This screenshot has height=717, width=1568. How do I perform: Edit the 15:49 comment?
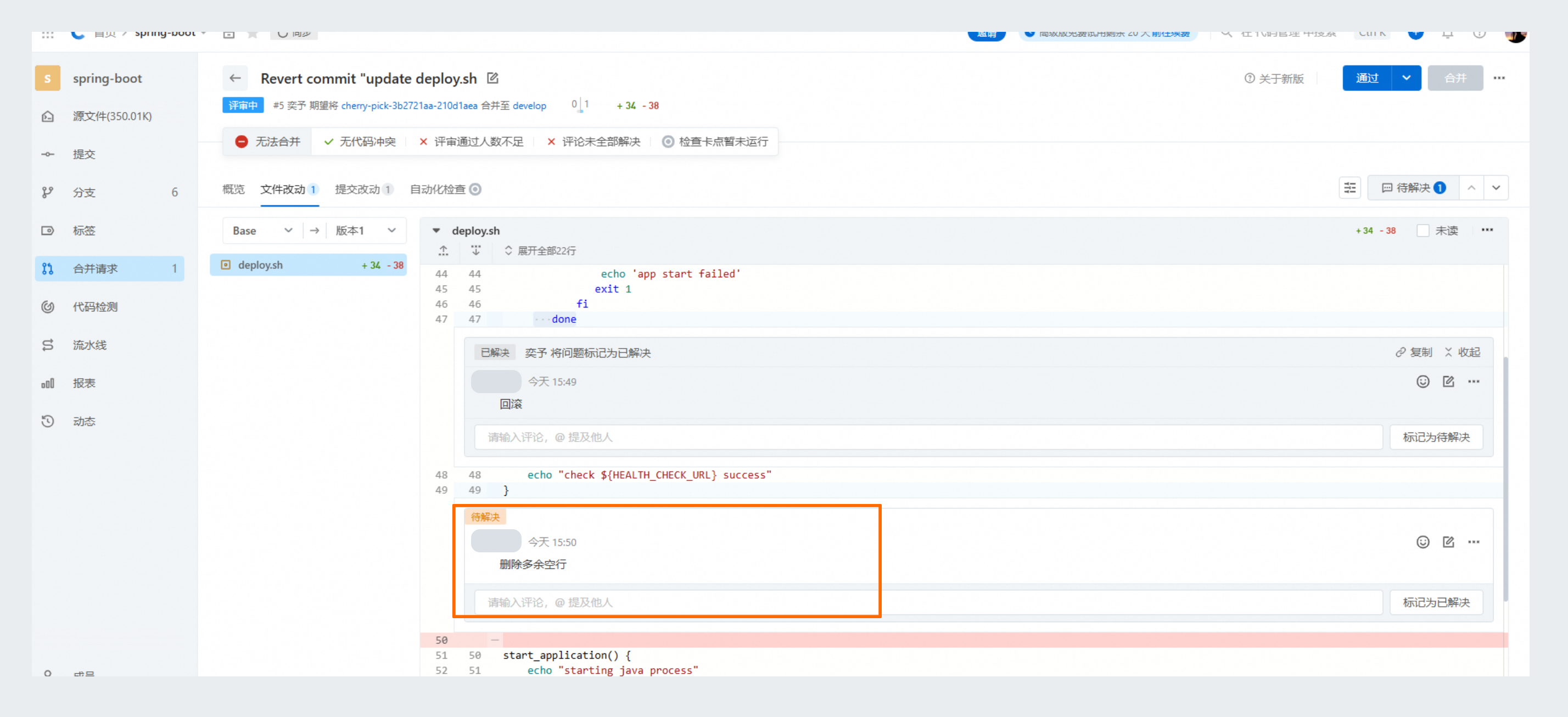click(x=1448, y=382)
